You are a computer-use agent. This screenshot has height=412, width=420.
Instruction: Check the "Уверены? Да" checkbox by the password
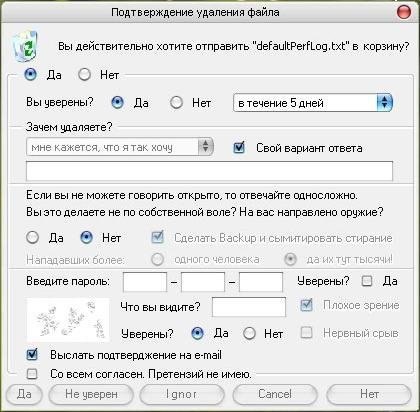pyautogui.click(x=367, y=281)
